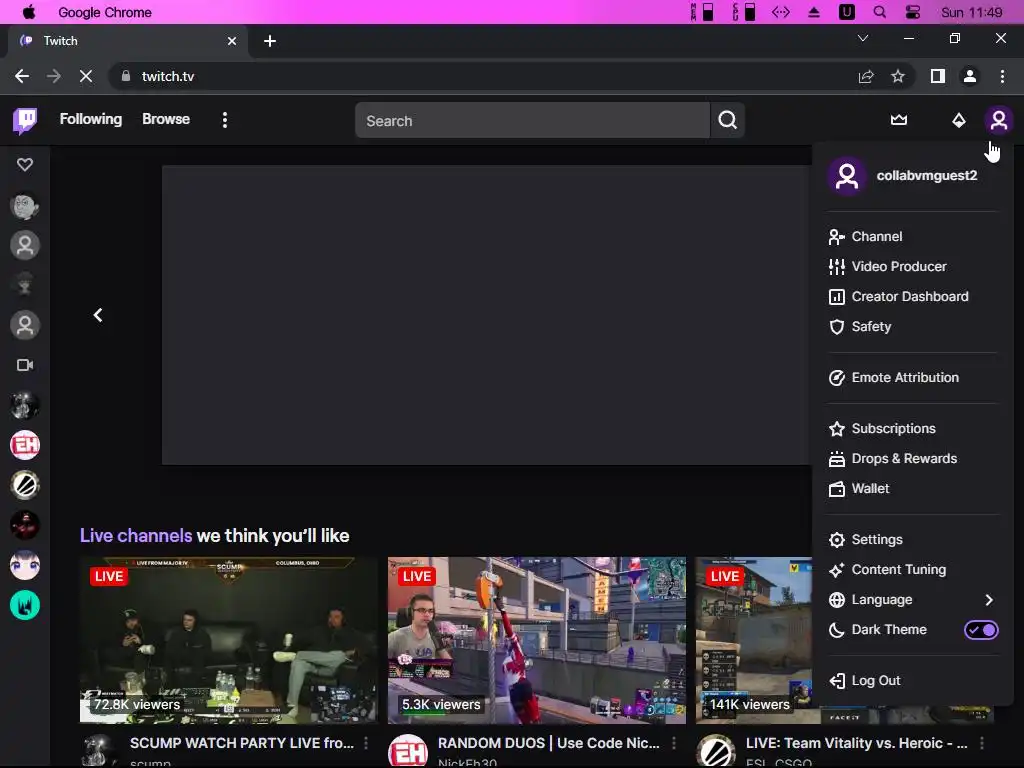Open the red EH channel avatar in sidebar
Viewport: 1024px width, 768px height.
pyautogui.click(x=25, y=445)
